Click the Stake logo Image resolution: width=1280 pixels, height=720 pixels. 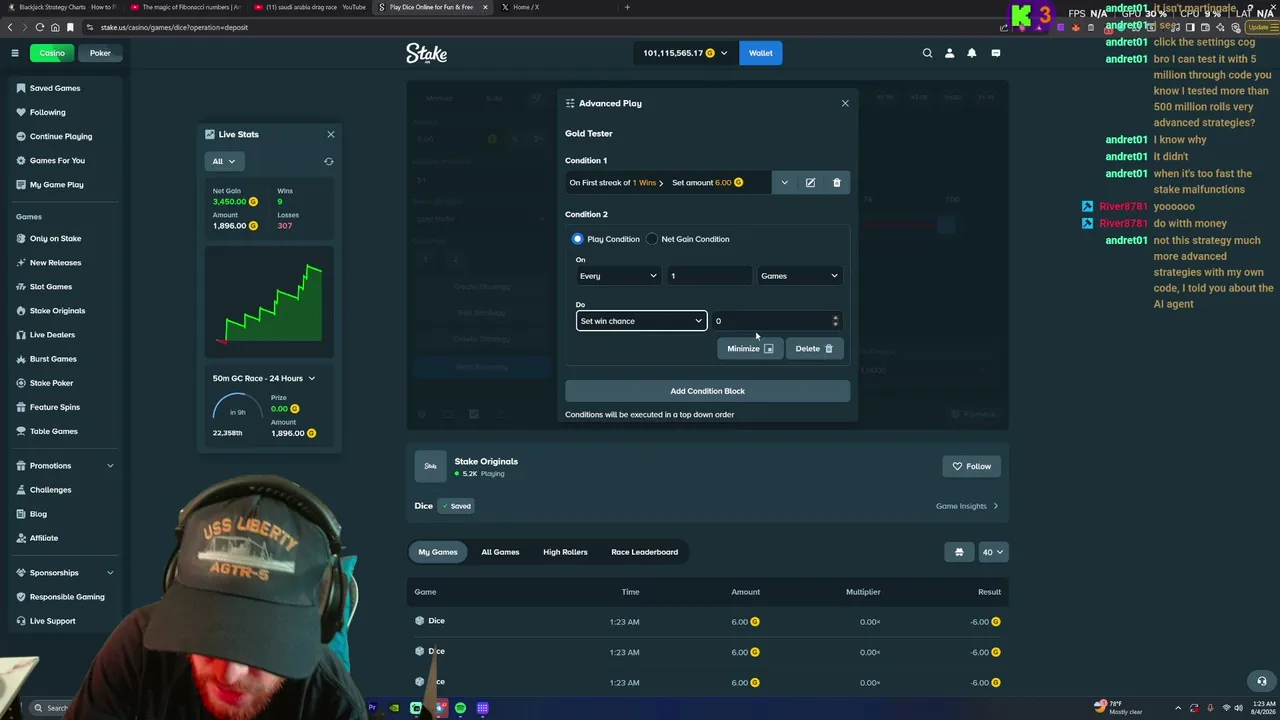click(426, 53)
